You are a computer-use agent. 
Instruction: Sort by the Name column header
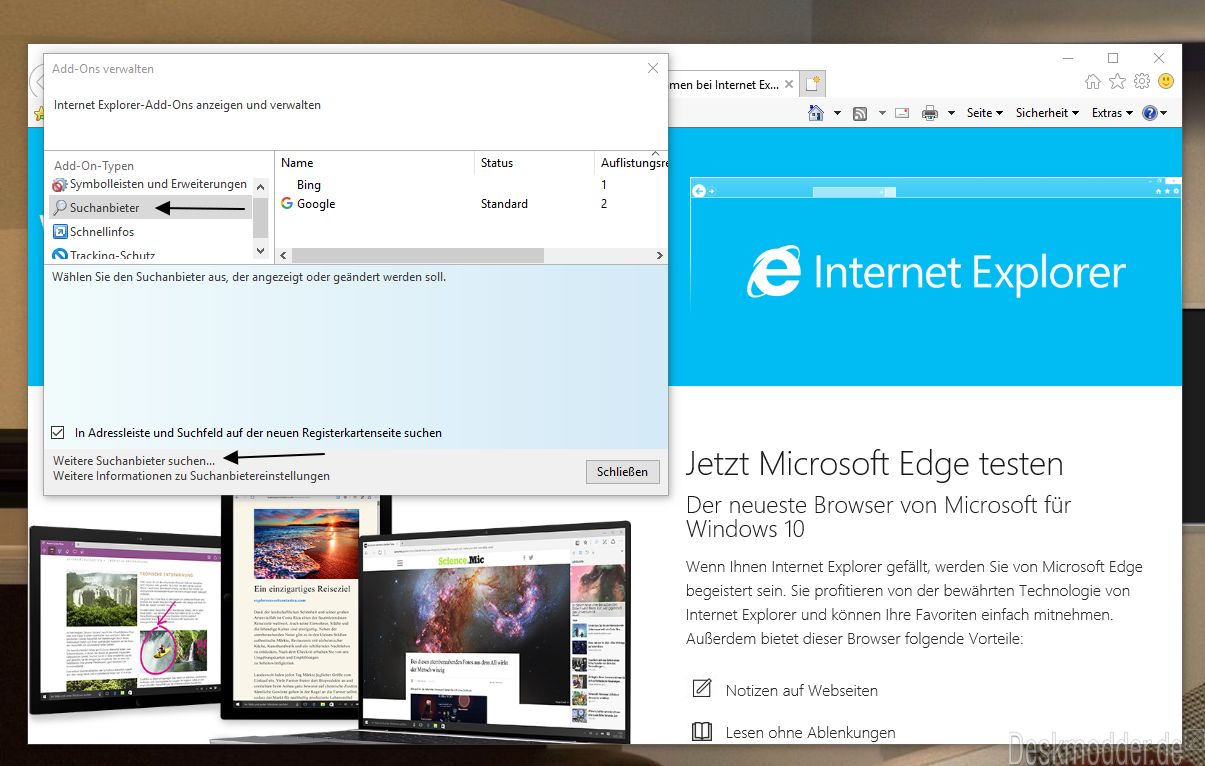click(x=374, y=163)
